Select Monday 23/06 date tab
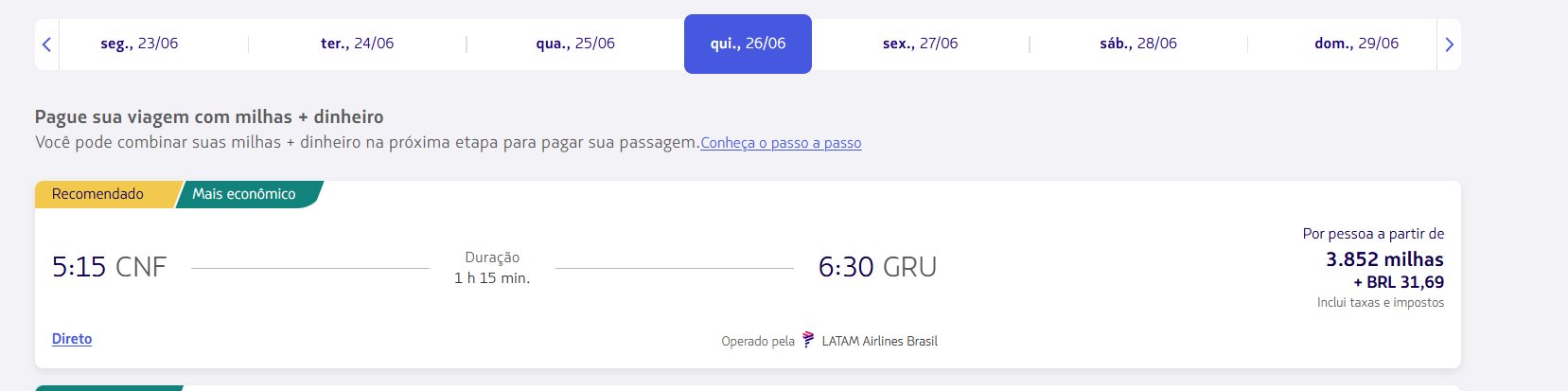Viewport: 1568px width, 391px height. click(139, 44)
